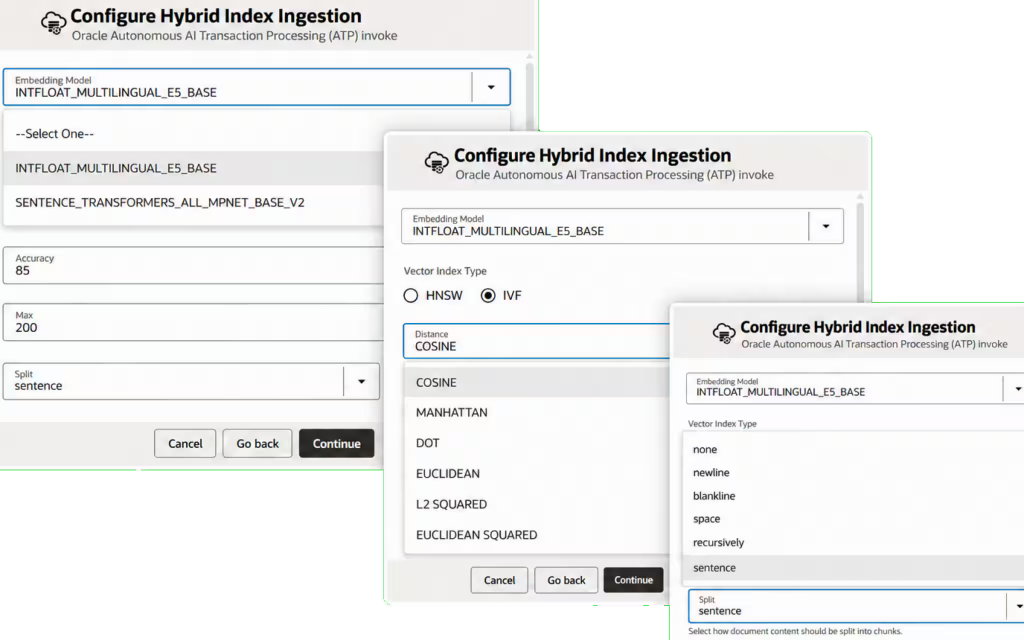Select the none split option

854,449
